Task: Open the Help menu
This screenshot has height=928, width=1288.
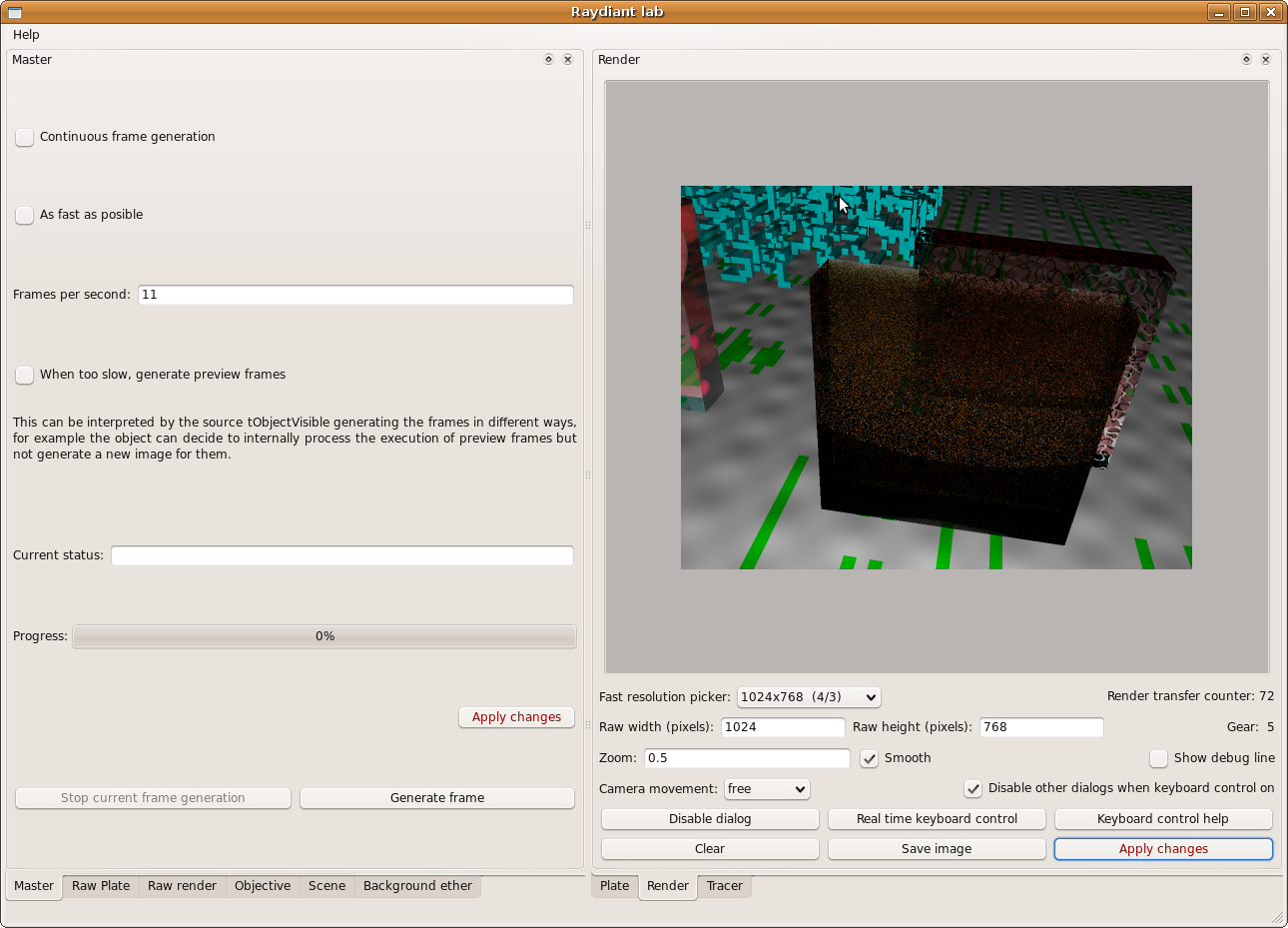Action: pyautogui.click(x=26, y=35)
